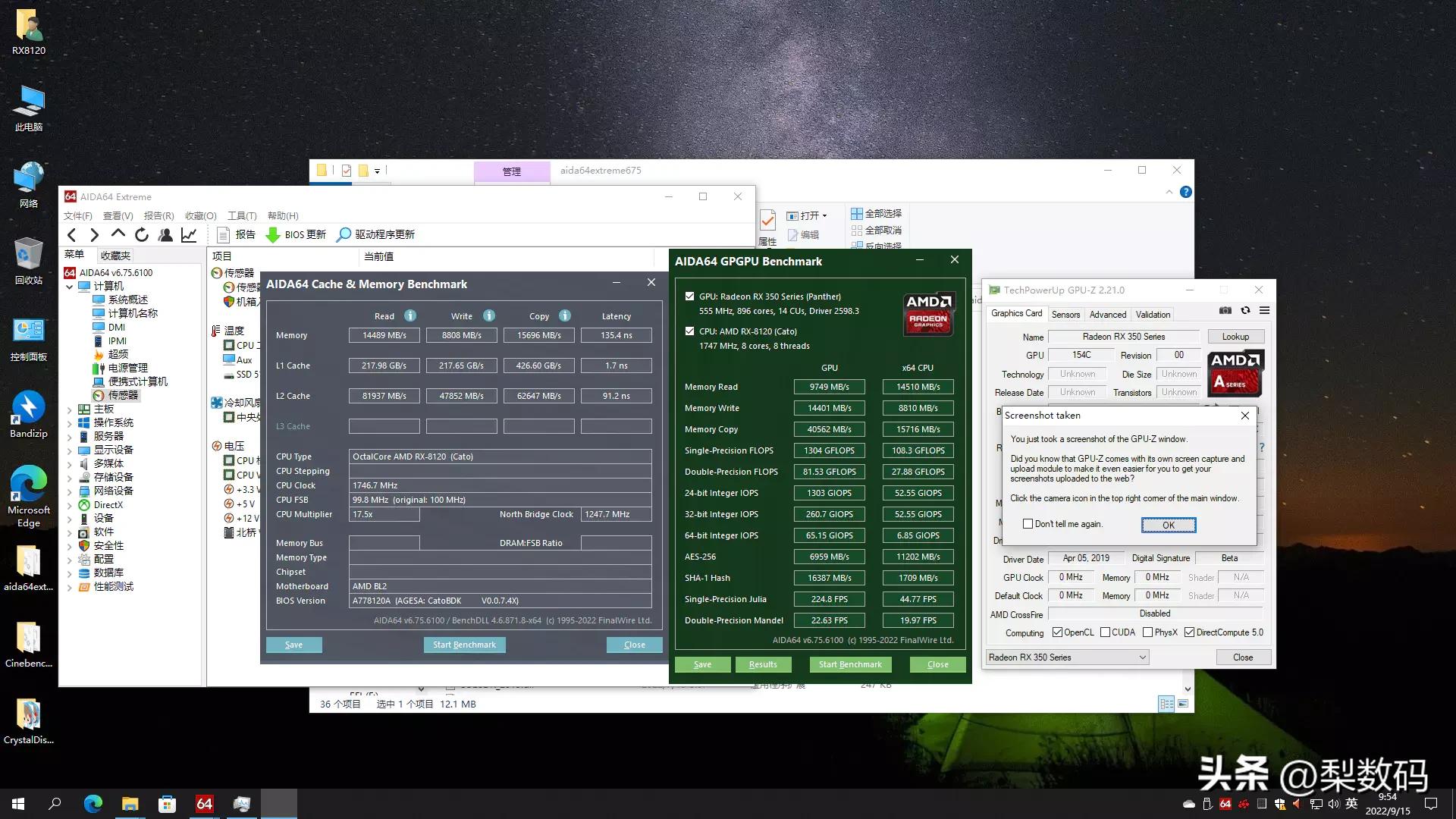Click the refresh icon in GPU-Z titlebar
The height and width of the screenshot is (819, 1456).
(x=1245, y=310)
